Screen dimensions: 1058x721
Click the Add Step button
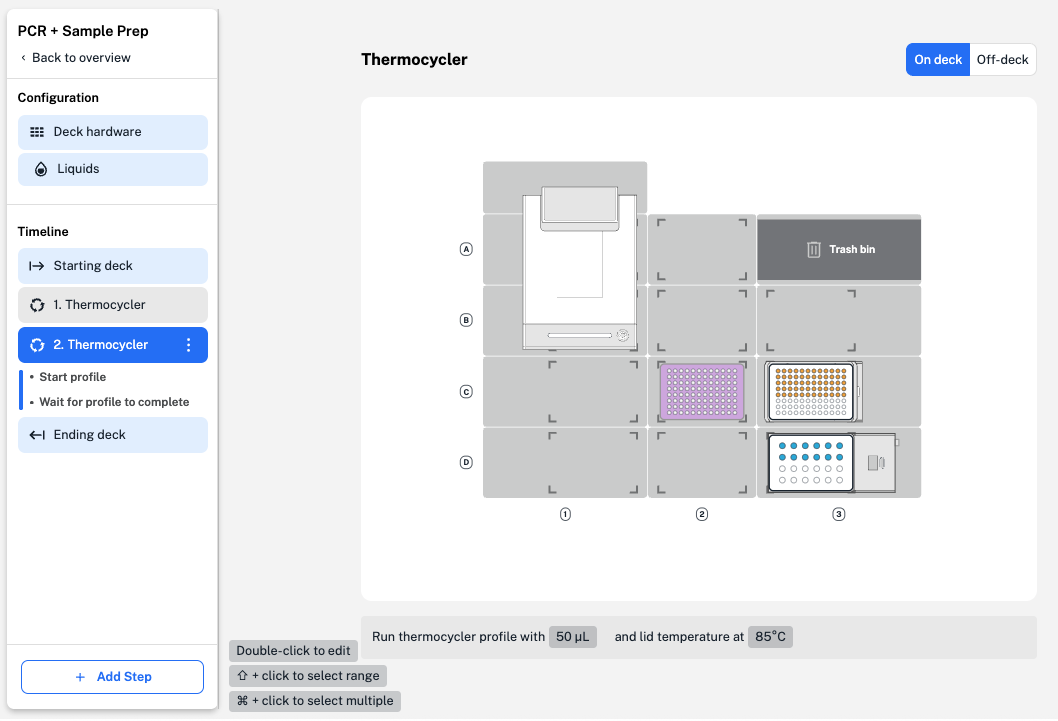[112, 677]
